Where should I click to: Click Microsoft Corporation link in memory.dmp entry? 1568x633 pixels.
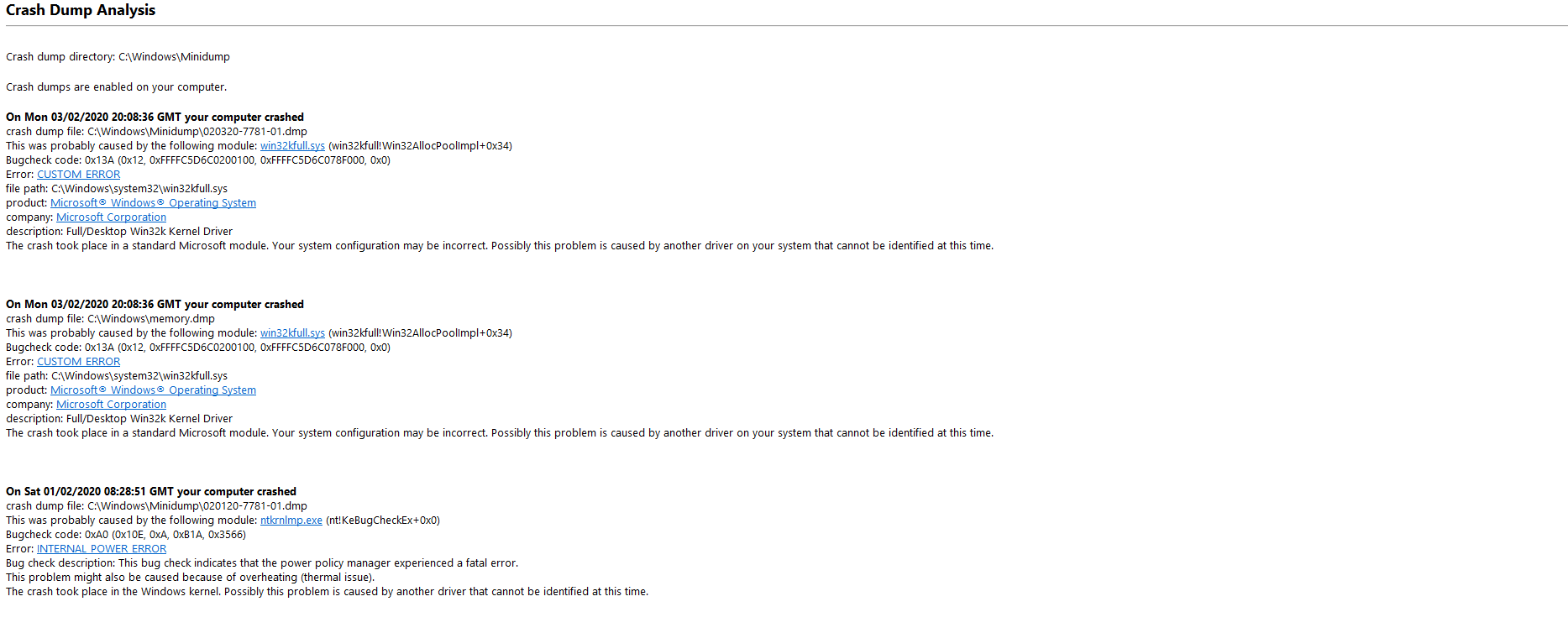point(111,405)
